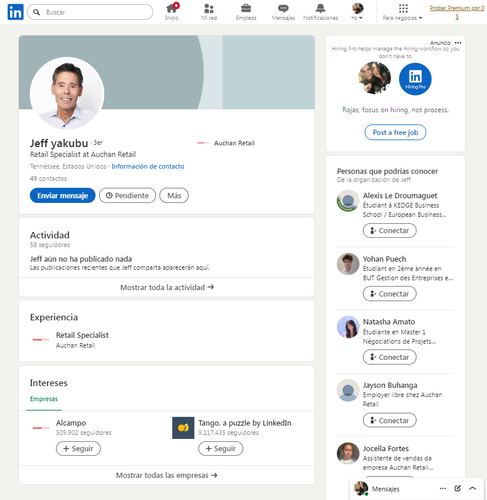Open Mi red network icon

[209, 12]
